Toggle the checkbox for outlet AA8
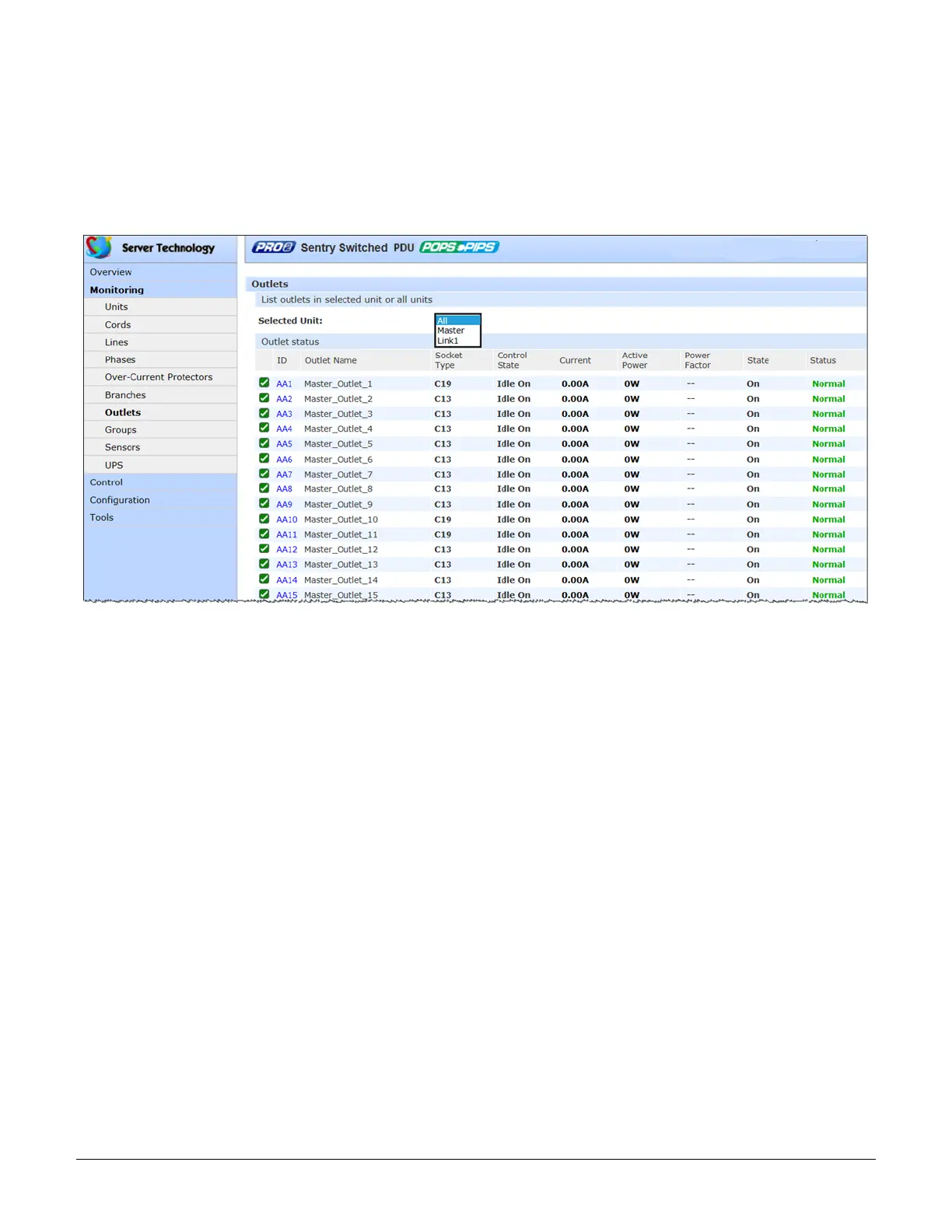 pyautogui.click(x=264, y=488)
